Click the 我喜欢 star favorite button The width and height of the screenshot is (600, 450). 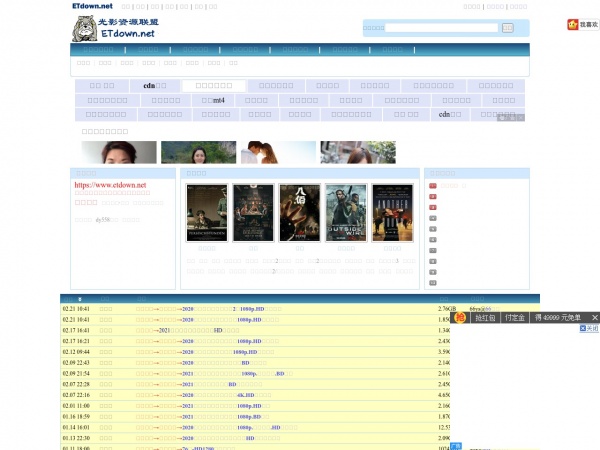583,24
